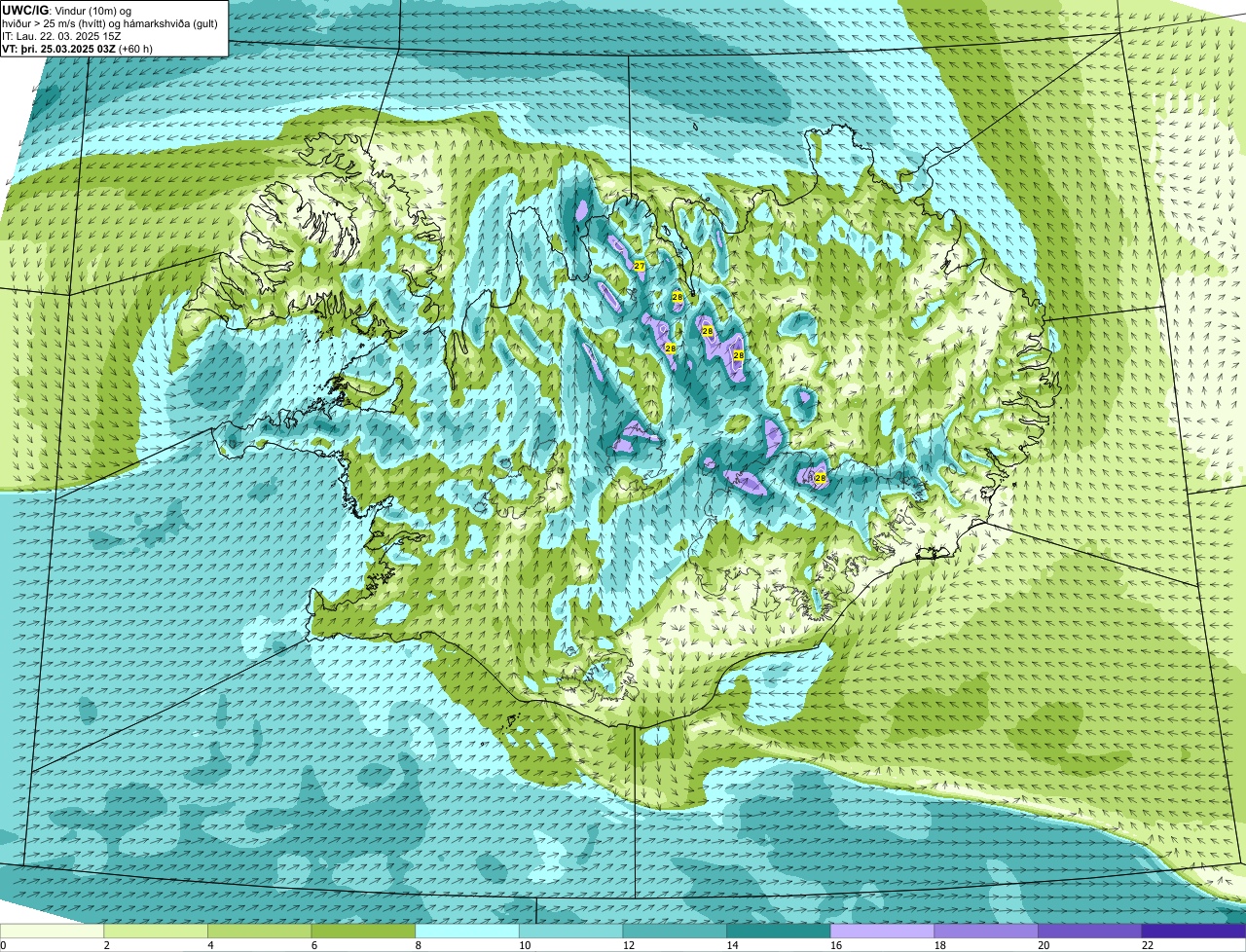Click the "hviður > 25 m/s" description line
This screenshot has width=1246, height=952.
110,23
